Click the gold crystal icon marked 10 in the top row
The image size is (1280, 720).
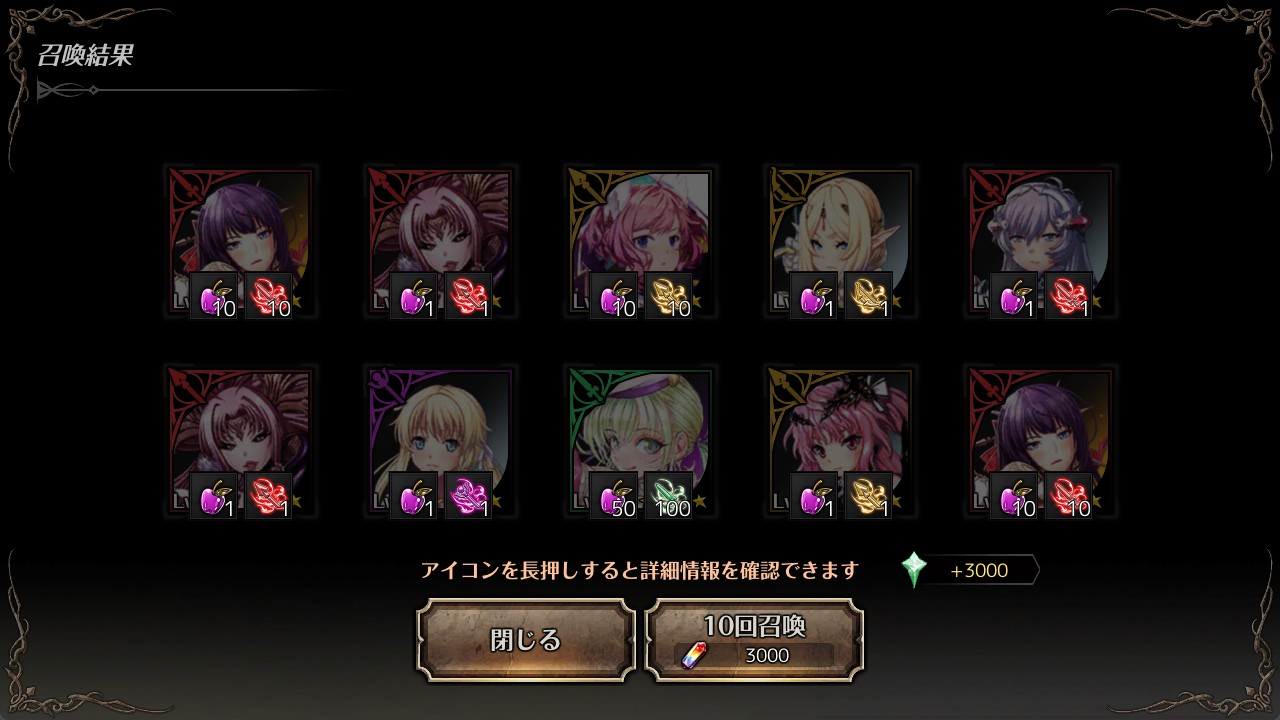tap(669, 296)
